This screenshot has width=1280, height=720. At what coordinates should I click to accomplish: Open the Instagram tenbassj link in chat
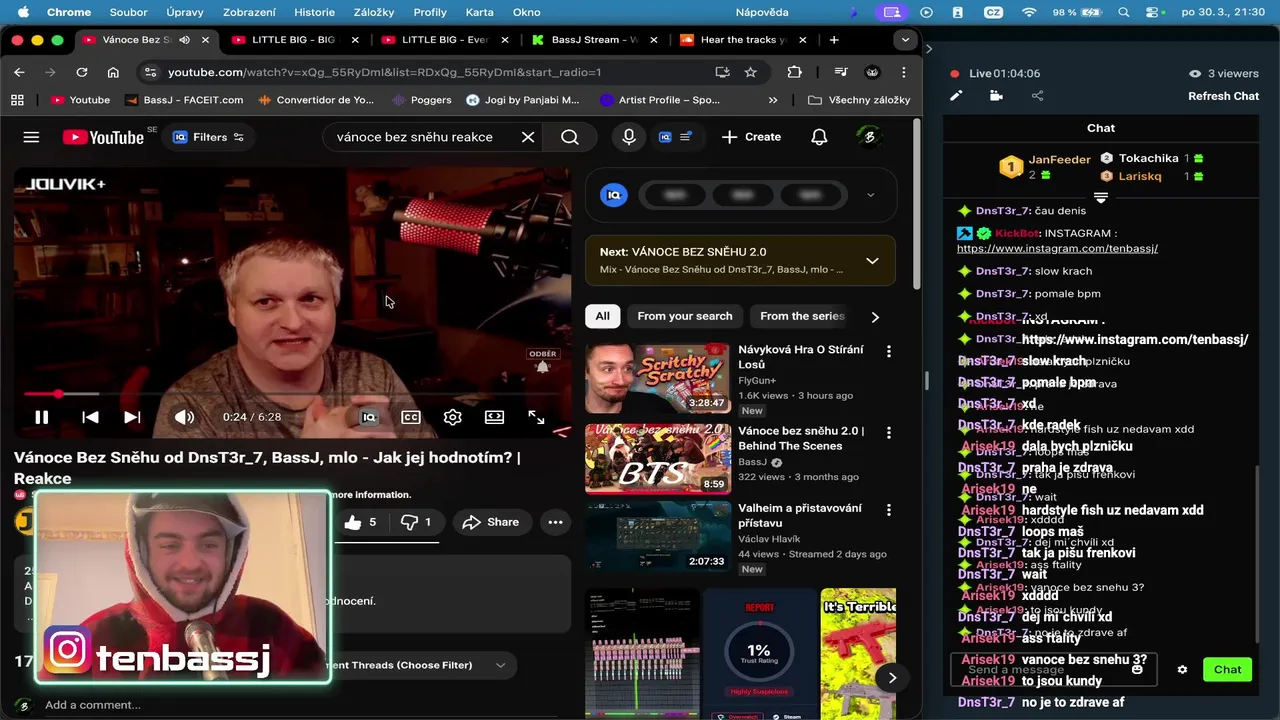(1057, 248)
